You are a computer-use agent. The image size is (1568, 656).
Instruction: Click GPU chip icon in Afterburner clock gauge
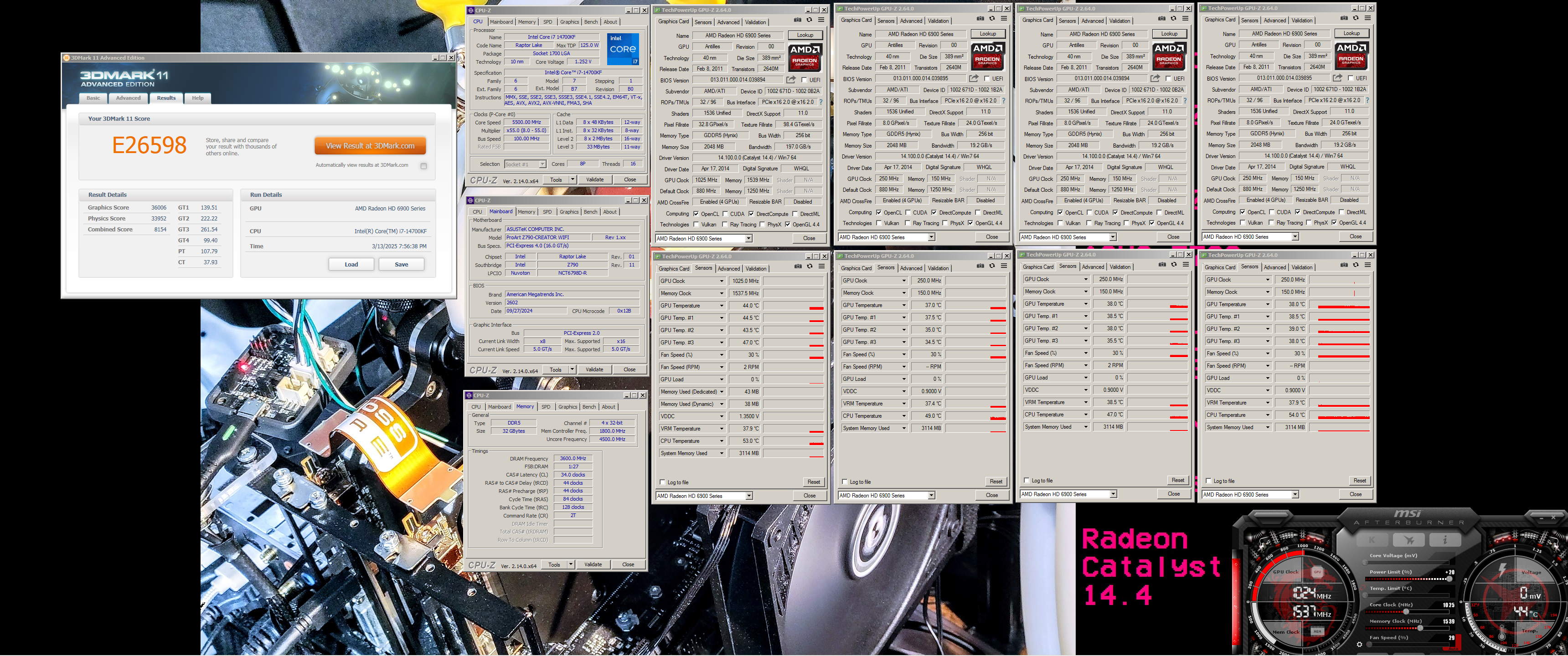click(1318, 572)
